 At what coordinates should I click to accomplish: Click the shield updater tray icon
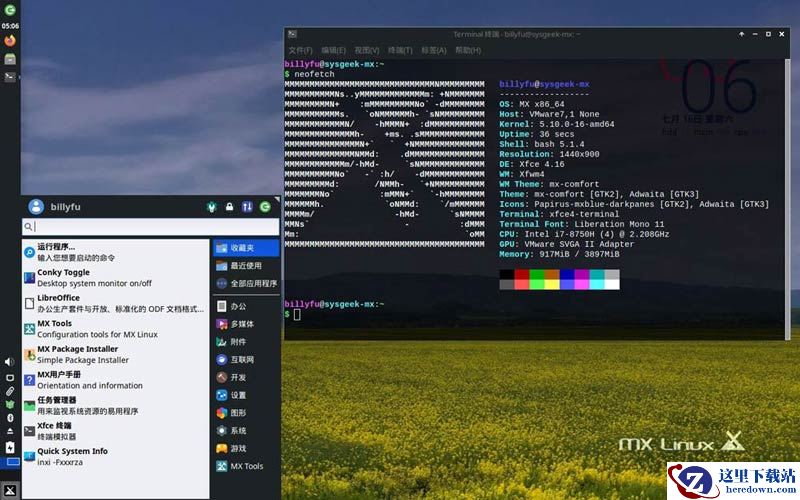coord(10,404)
